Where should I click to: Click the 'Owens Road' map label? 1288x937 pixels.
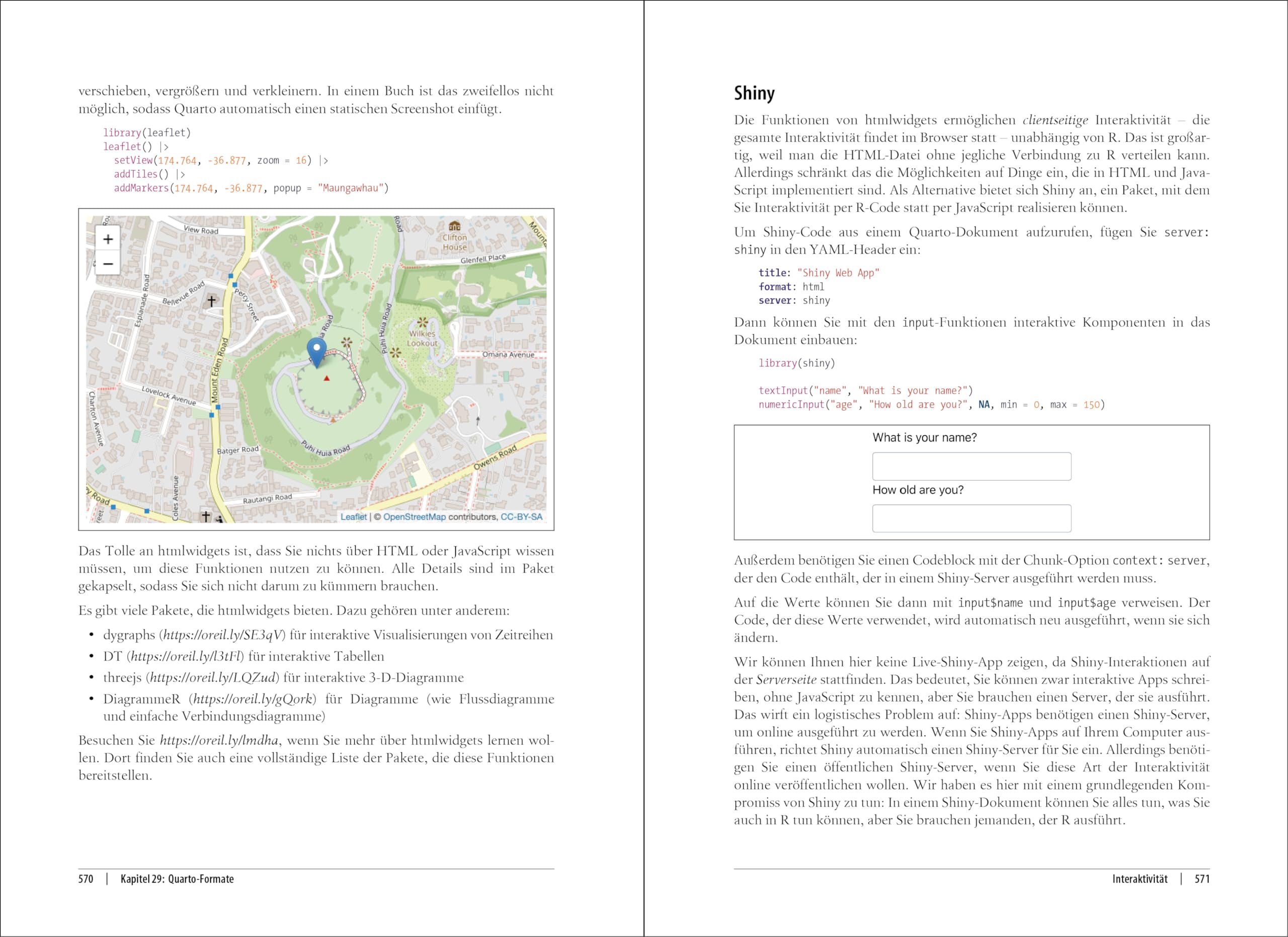tap(495, 458)
